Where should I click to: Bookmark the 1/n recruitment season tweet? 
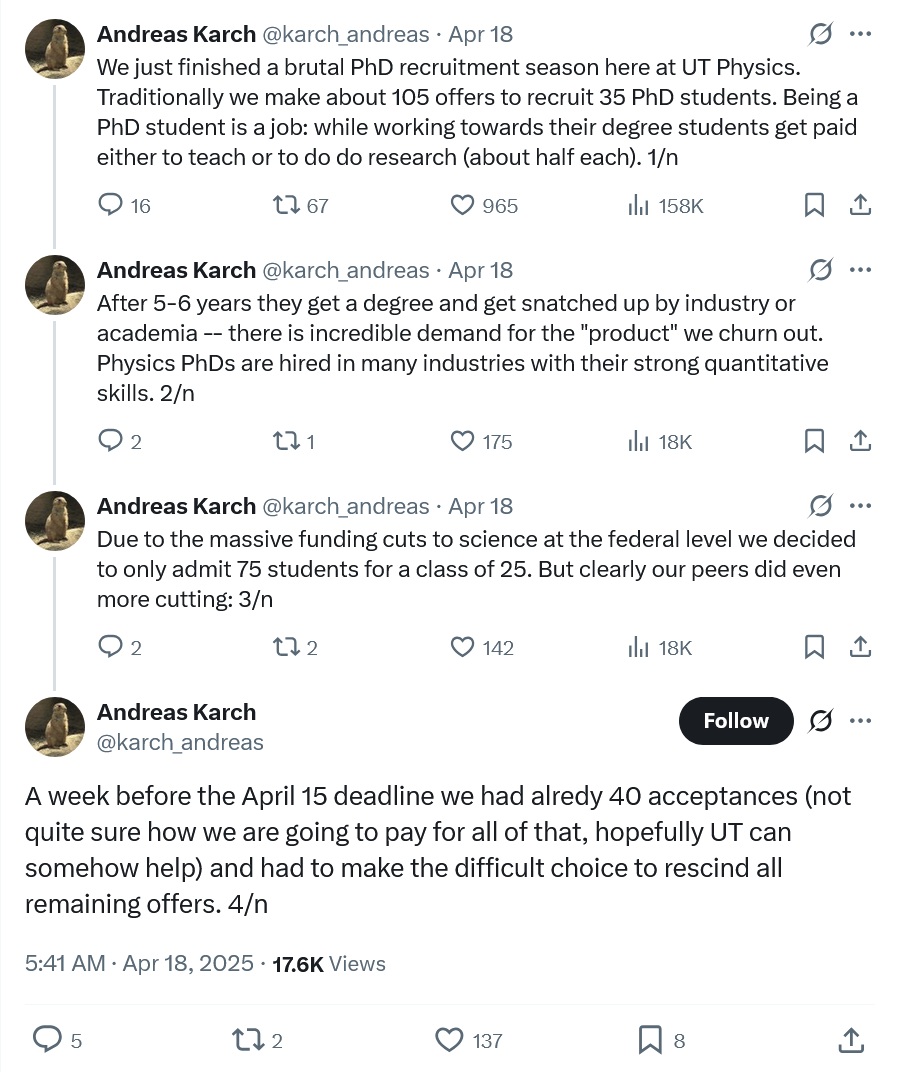[x=814, y=205]
